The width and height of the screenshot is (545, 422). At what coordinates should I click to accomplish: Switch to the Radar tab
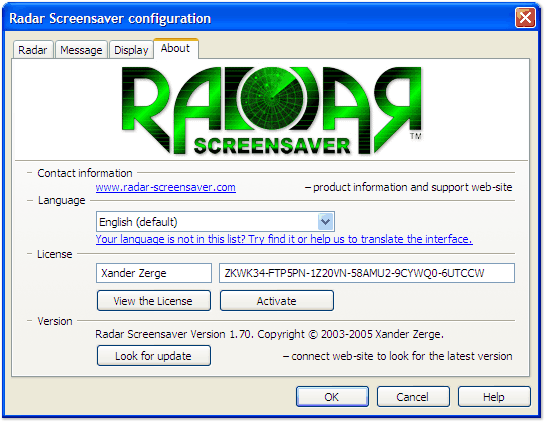coord(33,50)
